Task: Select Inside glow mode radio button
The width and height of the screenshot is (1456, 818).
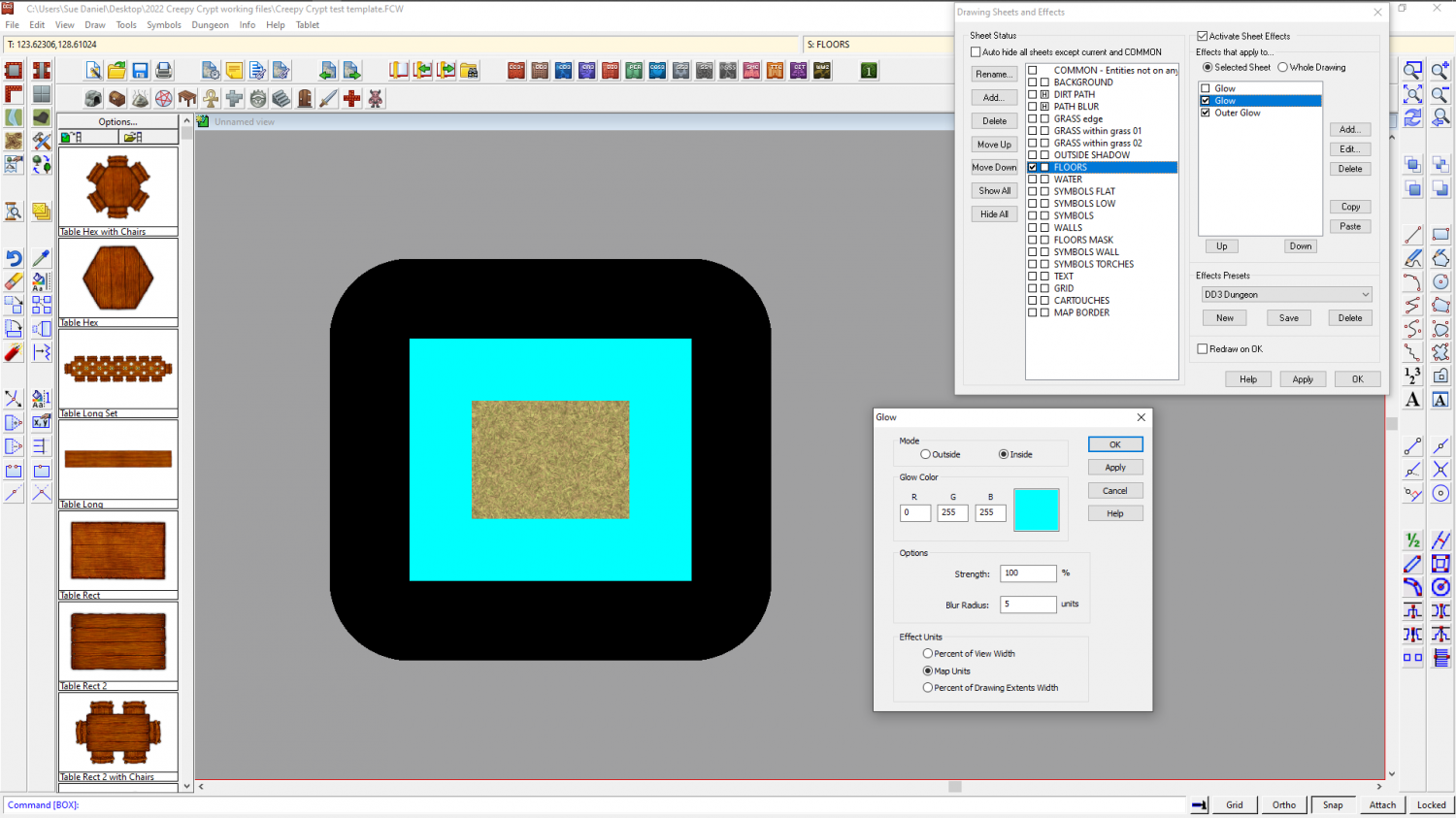Action: click(1004, 454)
